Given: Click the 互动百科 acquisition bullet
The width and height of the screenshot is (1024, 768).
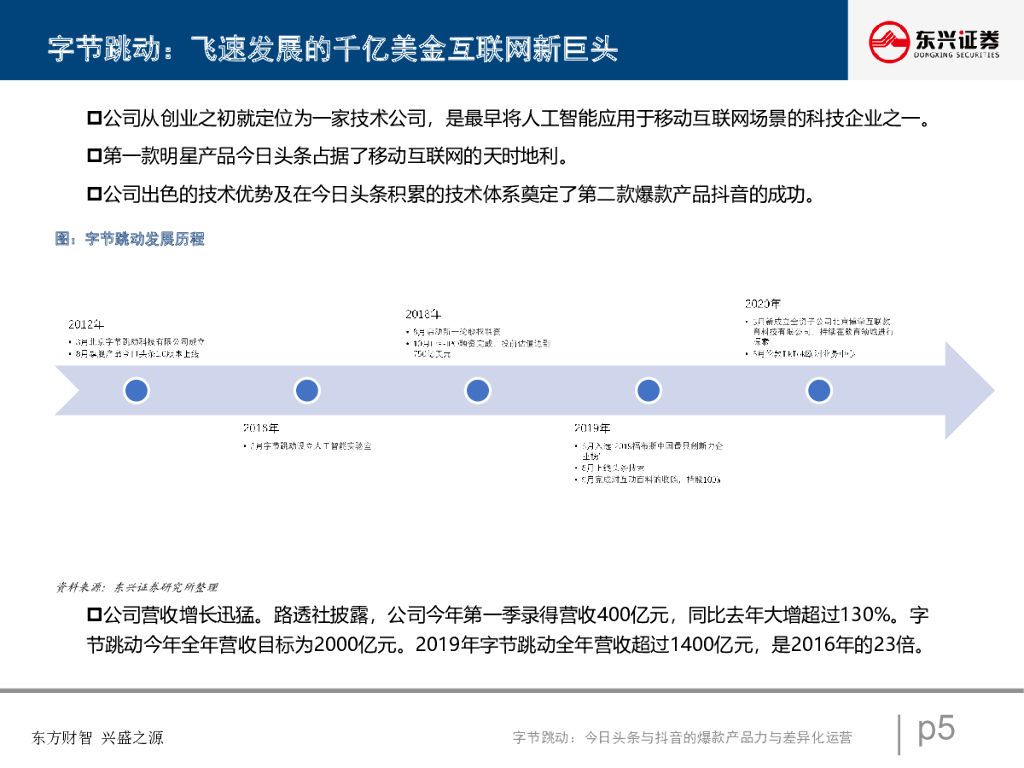Looking at the screenshot, I should point(647,480).
